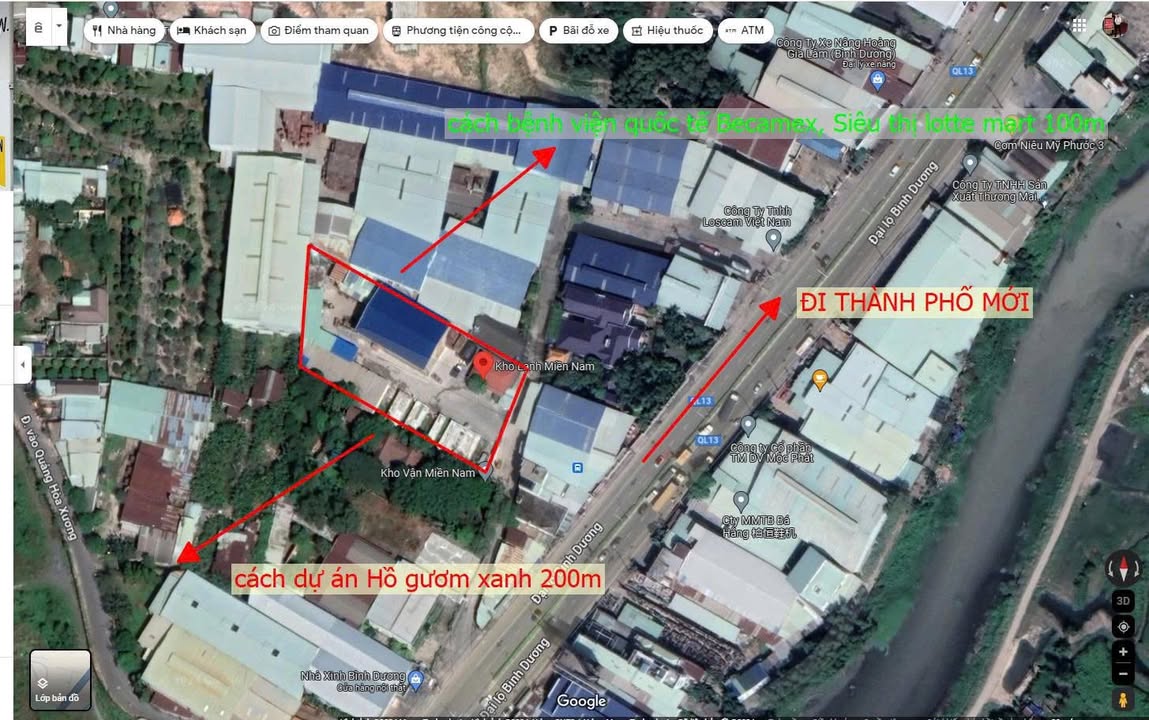Click the blue transit stop icon on map

577,467
